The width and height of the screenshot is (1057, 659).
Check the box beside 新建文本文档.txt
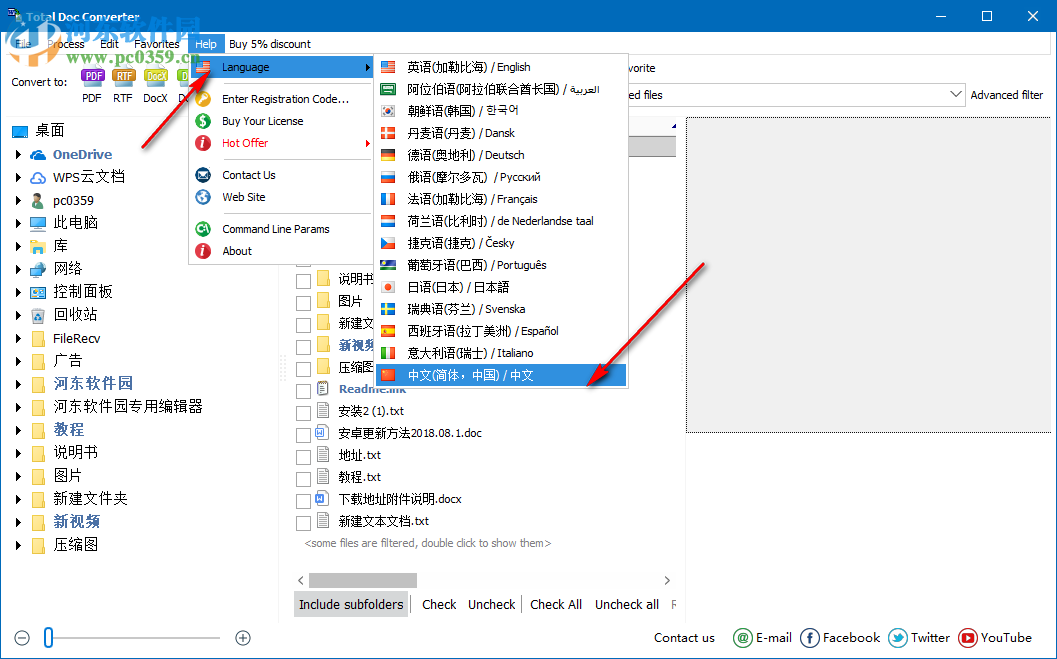click(x=303, y=521)
